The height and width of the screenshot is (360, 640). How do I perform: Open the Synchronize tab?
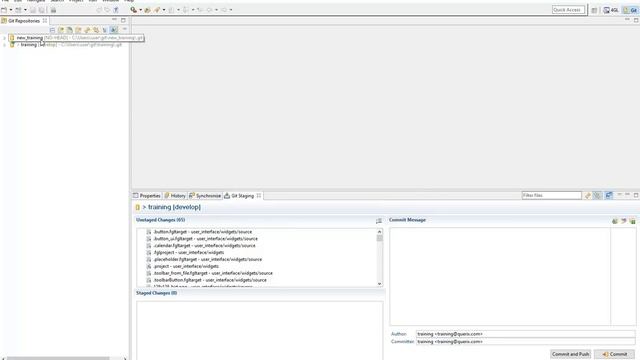205,196
